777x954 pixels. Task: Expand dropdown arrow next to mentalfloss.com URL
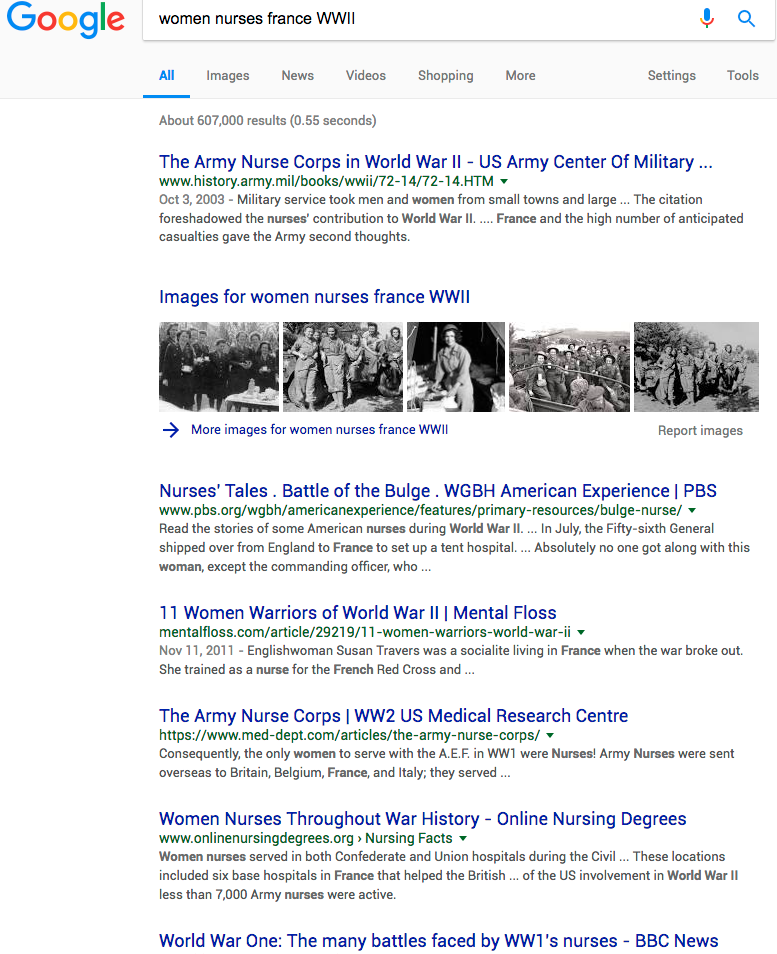pyautogui.click(x=581, y=632)
